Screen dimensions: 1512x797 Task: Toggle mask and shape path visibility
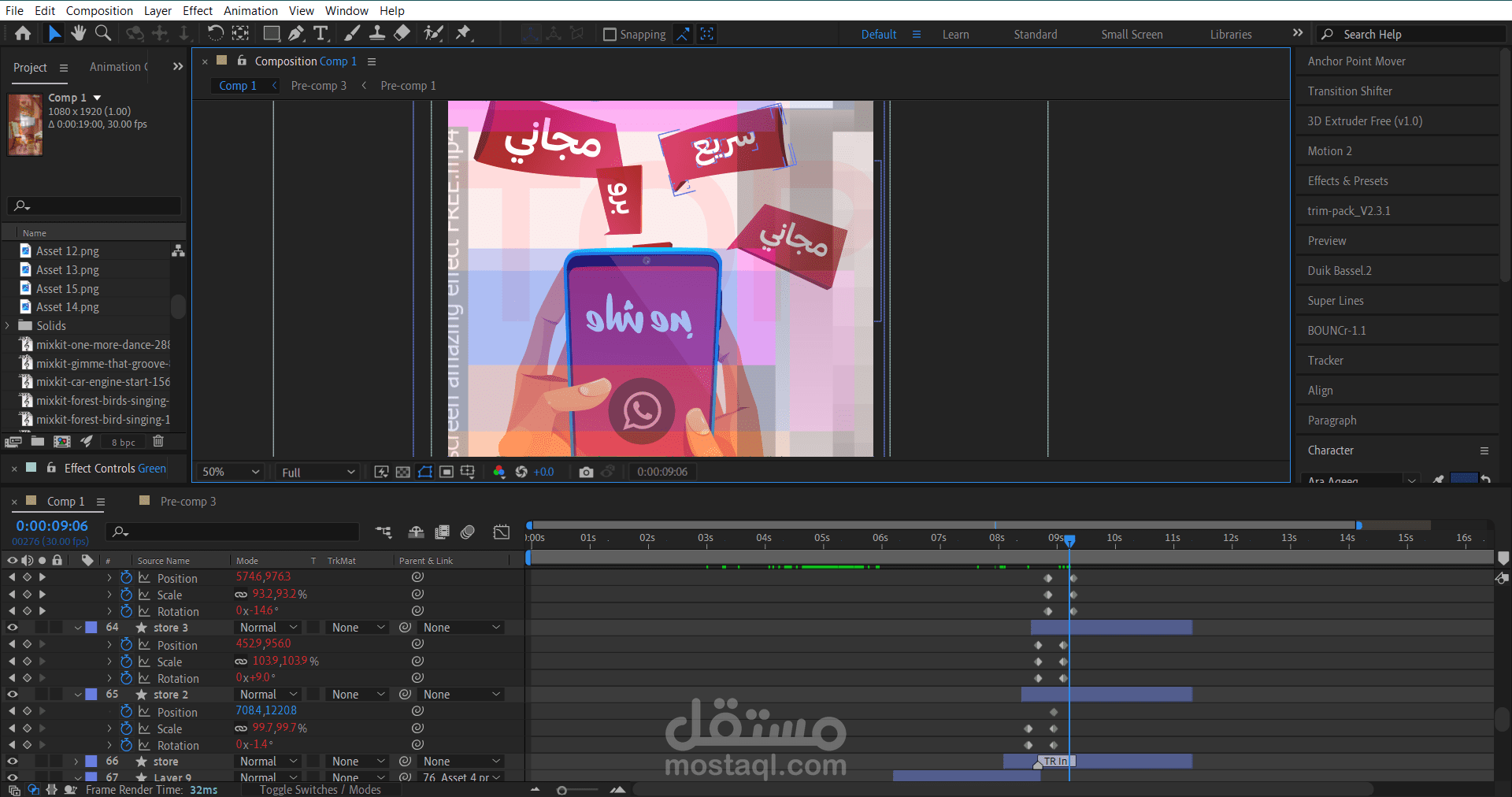click(x=425, y=472)
